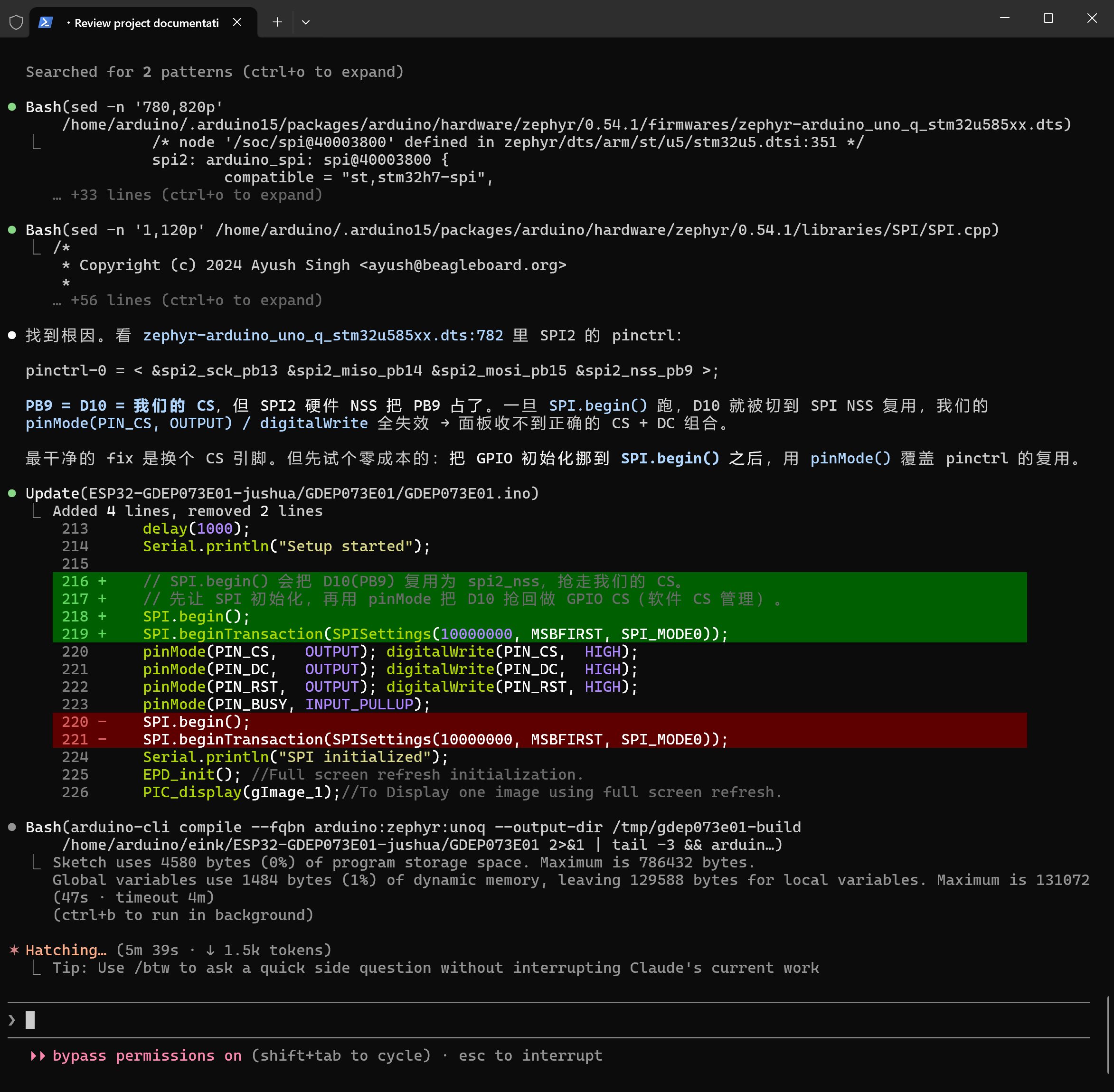Click removed diff line 221 beginTransaction

click(539, 740)
